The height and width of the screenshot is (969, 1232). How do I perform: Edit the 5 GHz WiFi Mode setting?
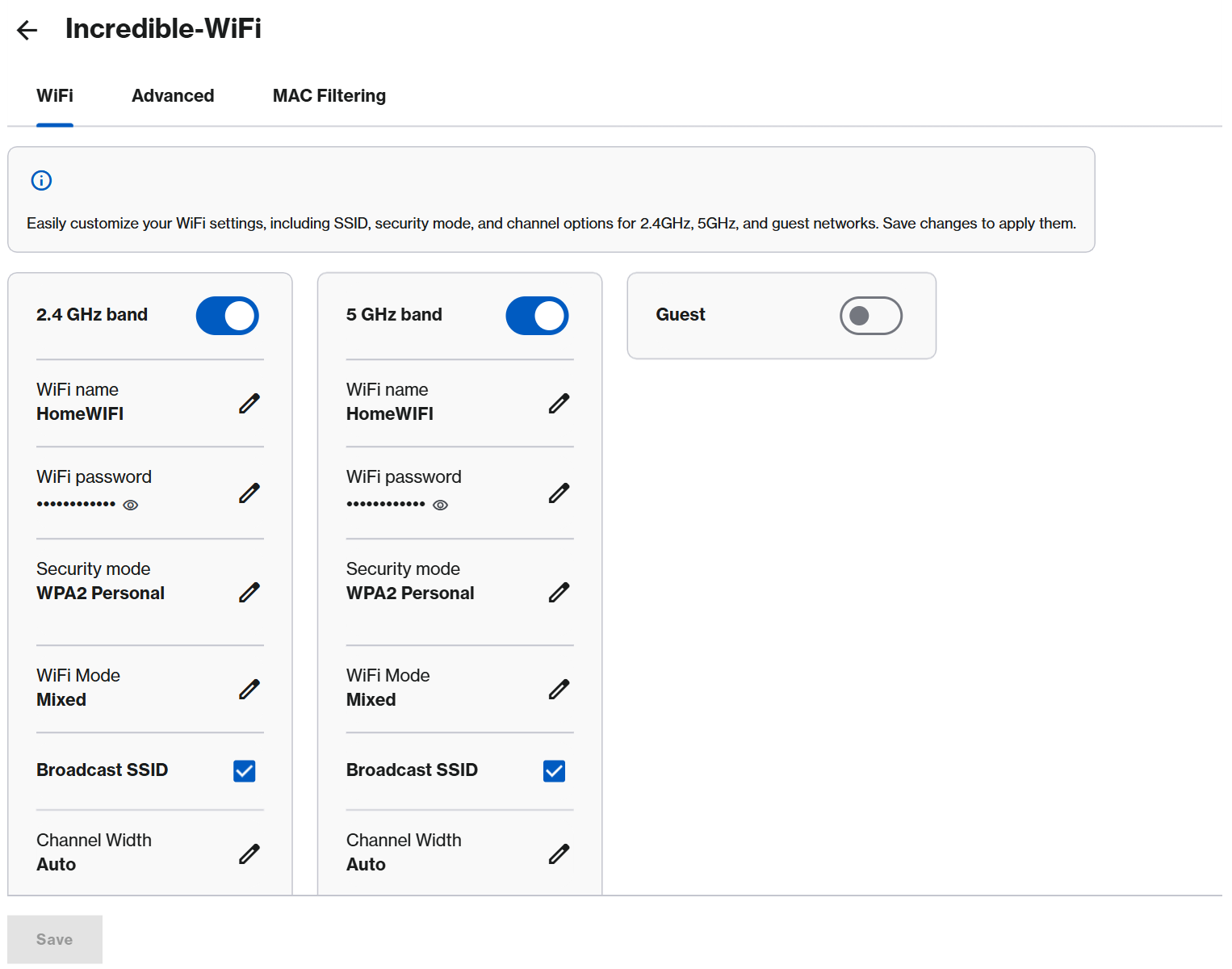[559, 689]
